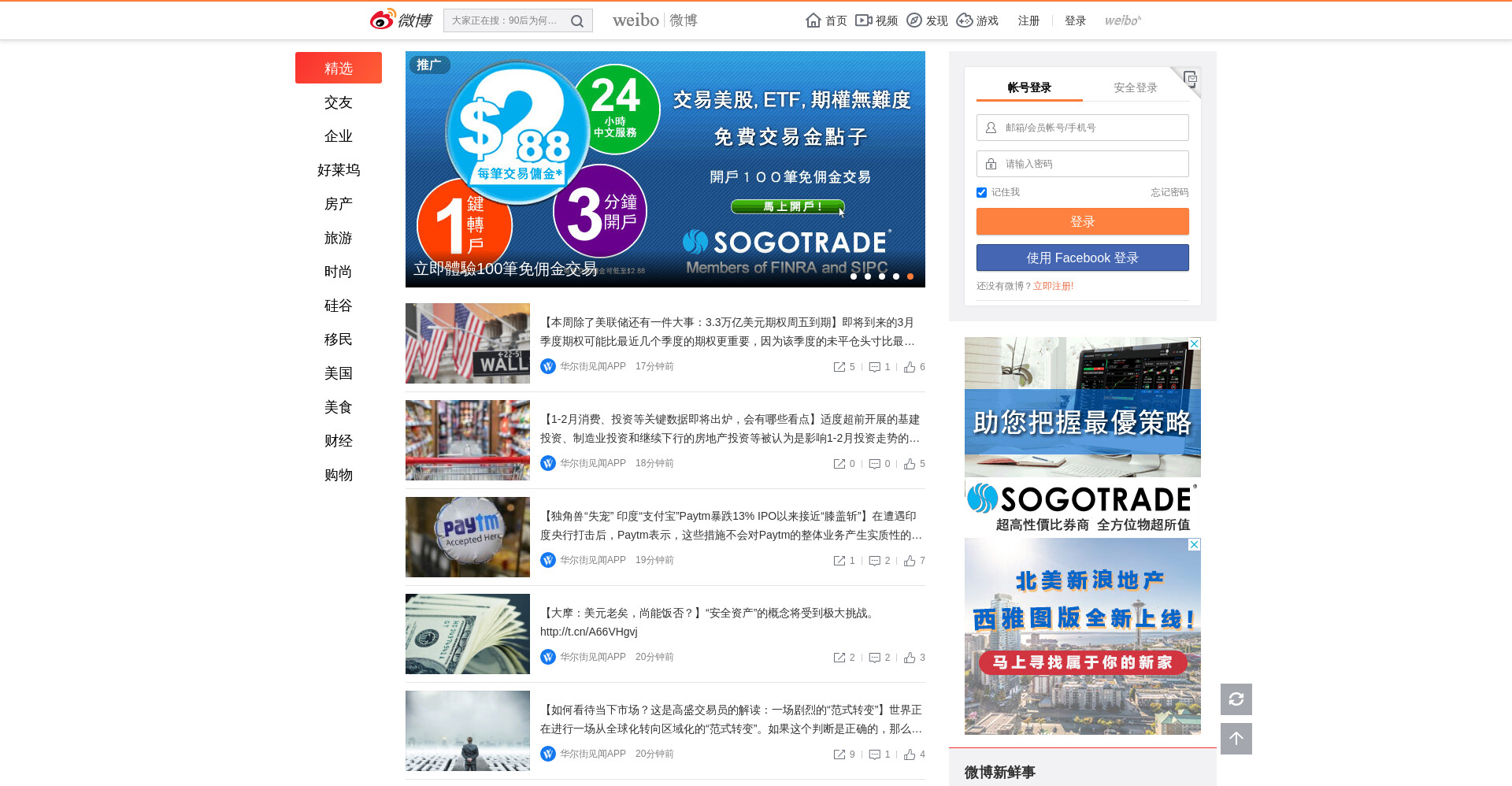This screenshot has height=786, width=1512.
Task: Close the 助您把握最優策略 ad
Action: coord(1195,343)
